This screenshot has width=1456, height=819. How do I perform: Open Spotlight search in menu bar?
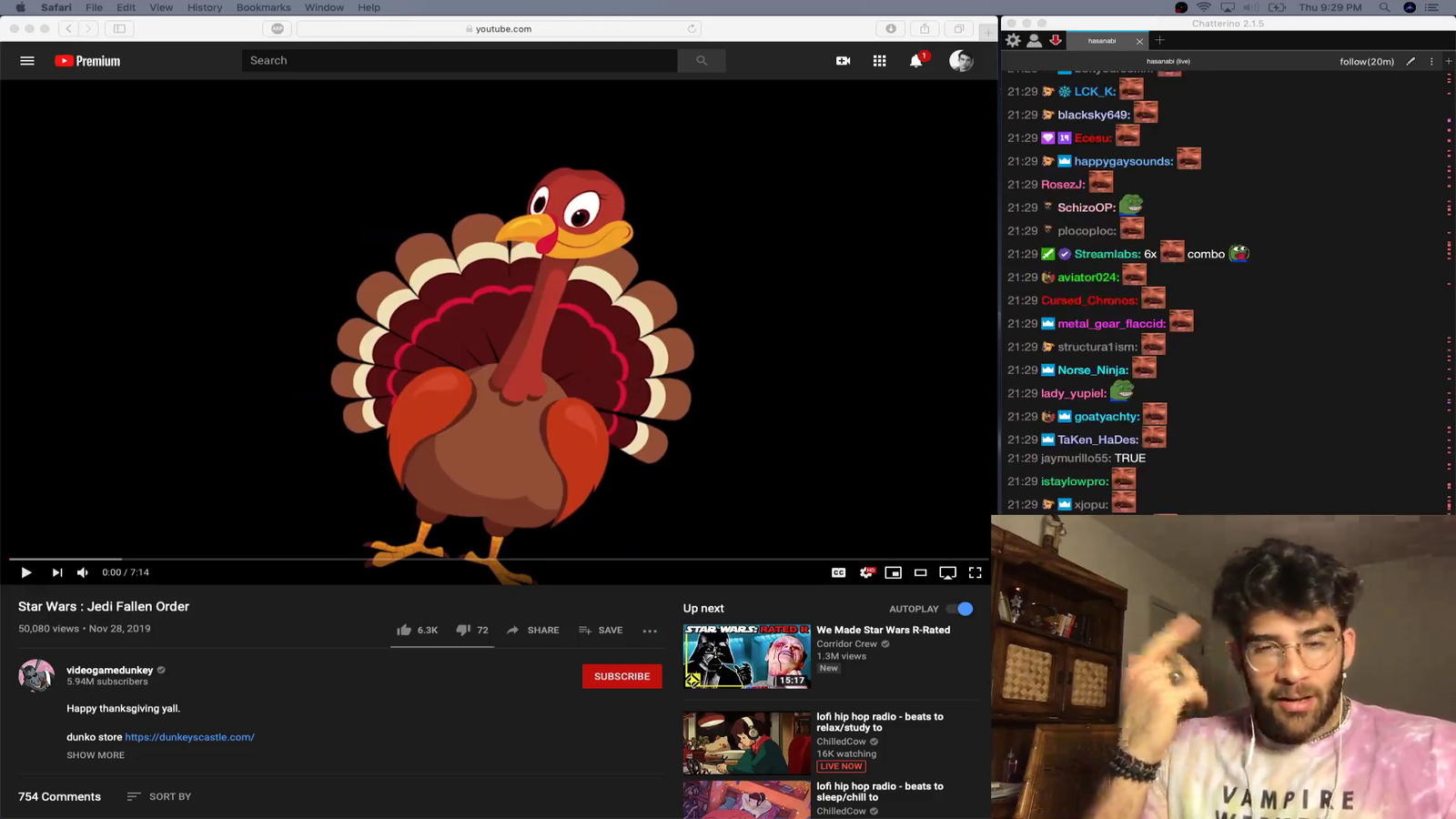click(1385, 7)
